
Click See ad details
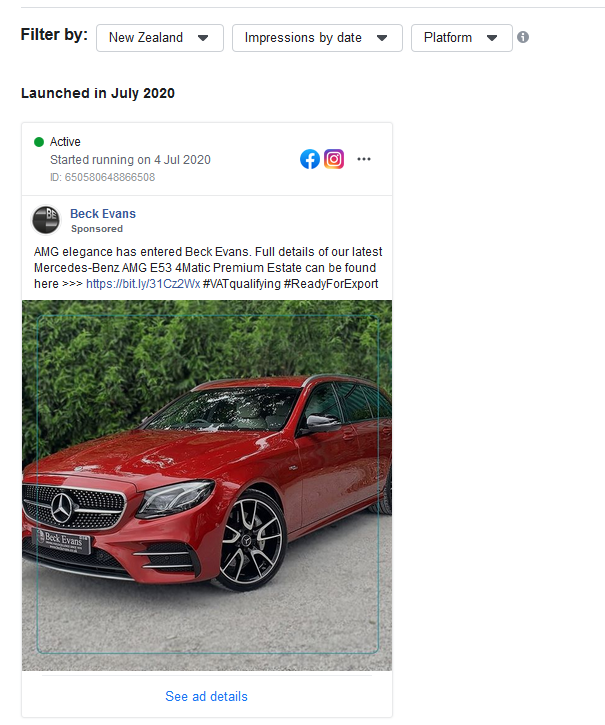click(206, 696)
